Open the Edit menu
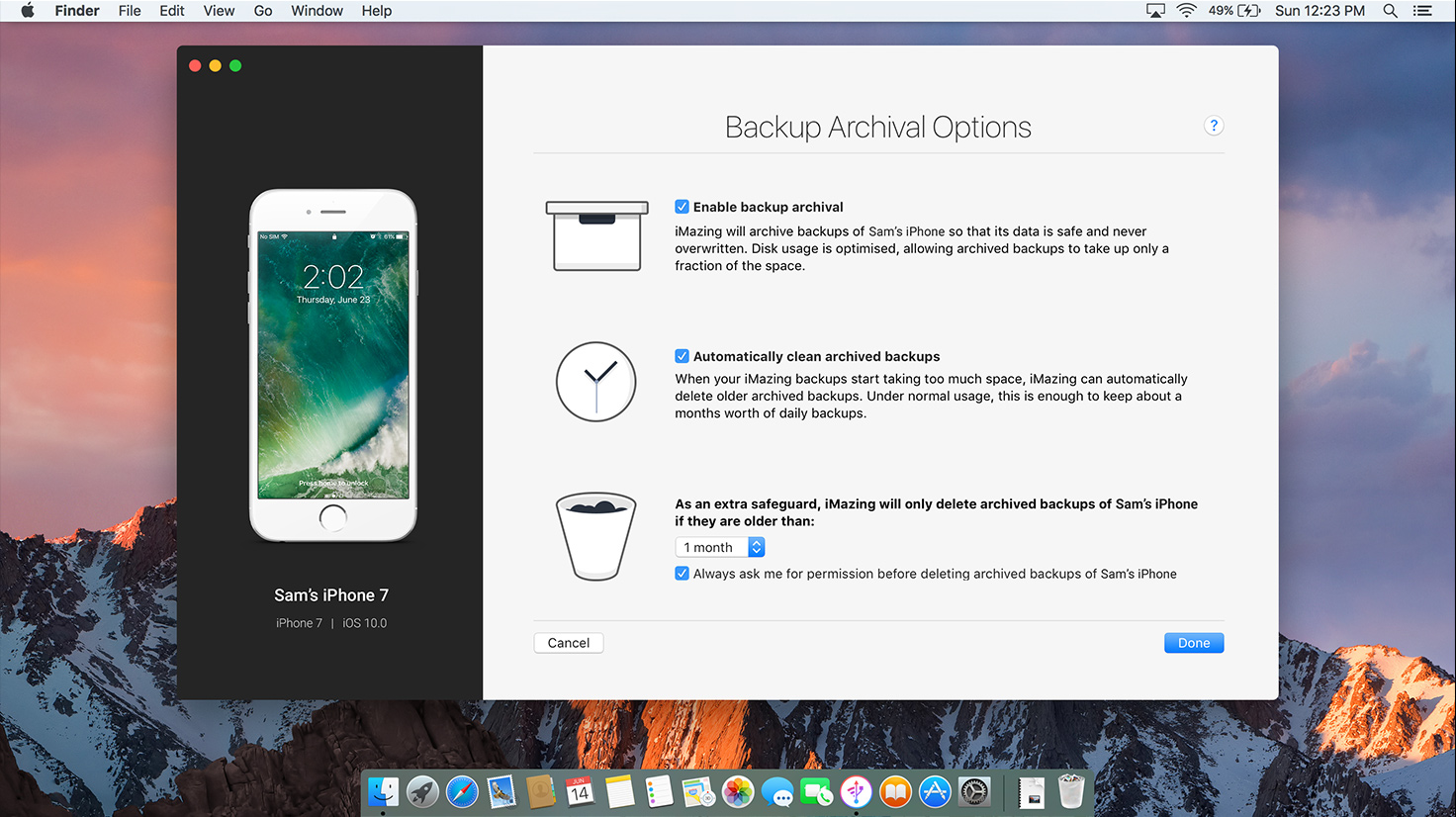The width and height of the screenshot is (1456, 817). pos(172,11)
